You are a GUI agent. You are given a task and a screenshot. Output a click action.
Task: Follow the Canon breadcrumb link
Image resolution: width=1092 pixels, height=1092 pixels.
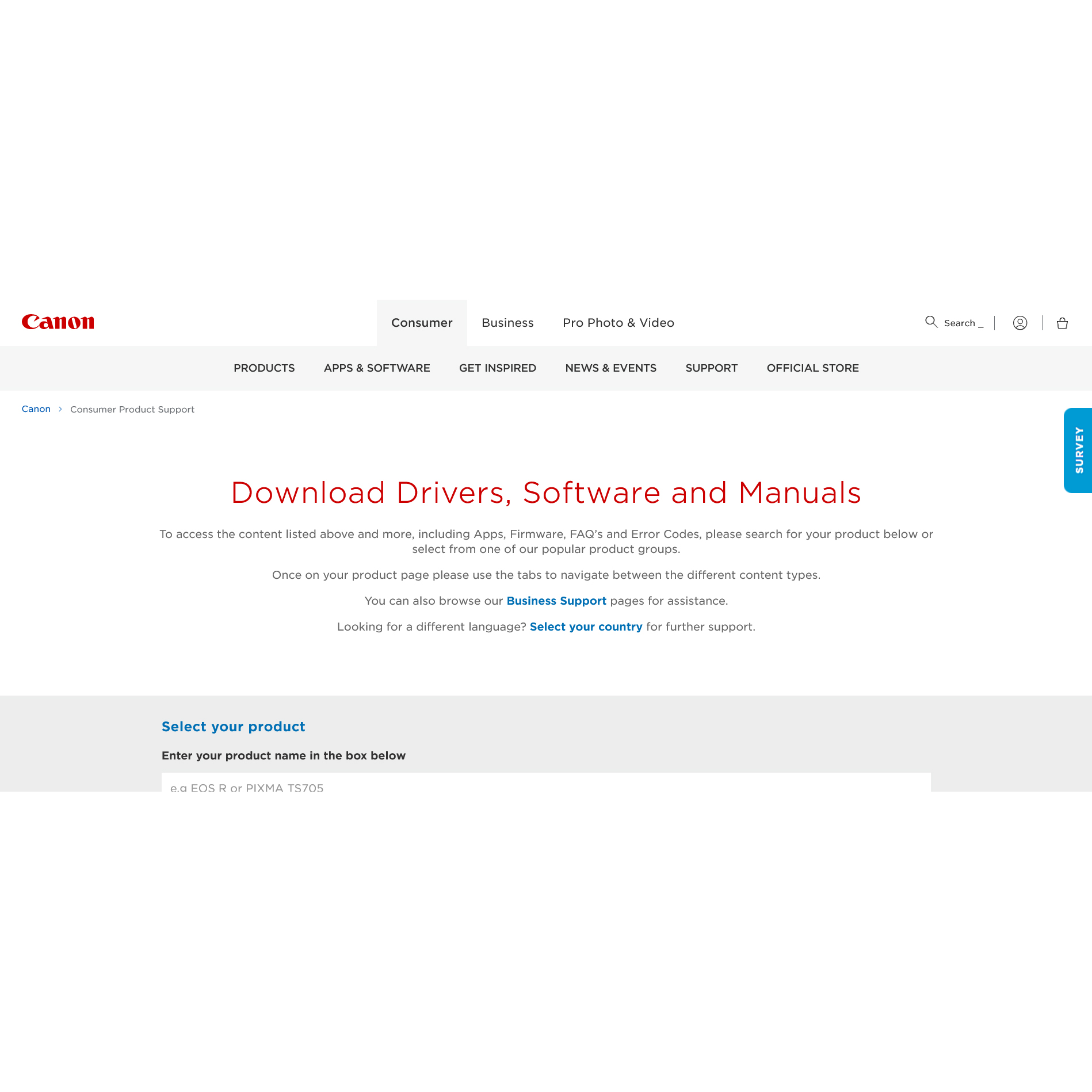pos(36,409)
